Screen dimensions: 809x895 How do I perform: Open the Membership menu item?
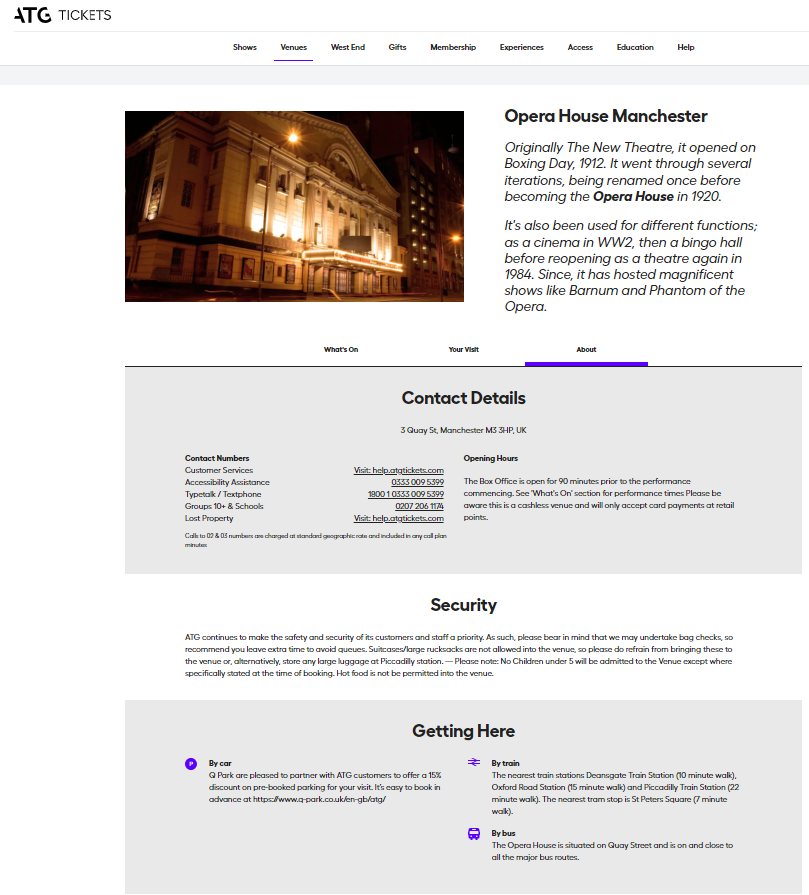point(453,47)
